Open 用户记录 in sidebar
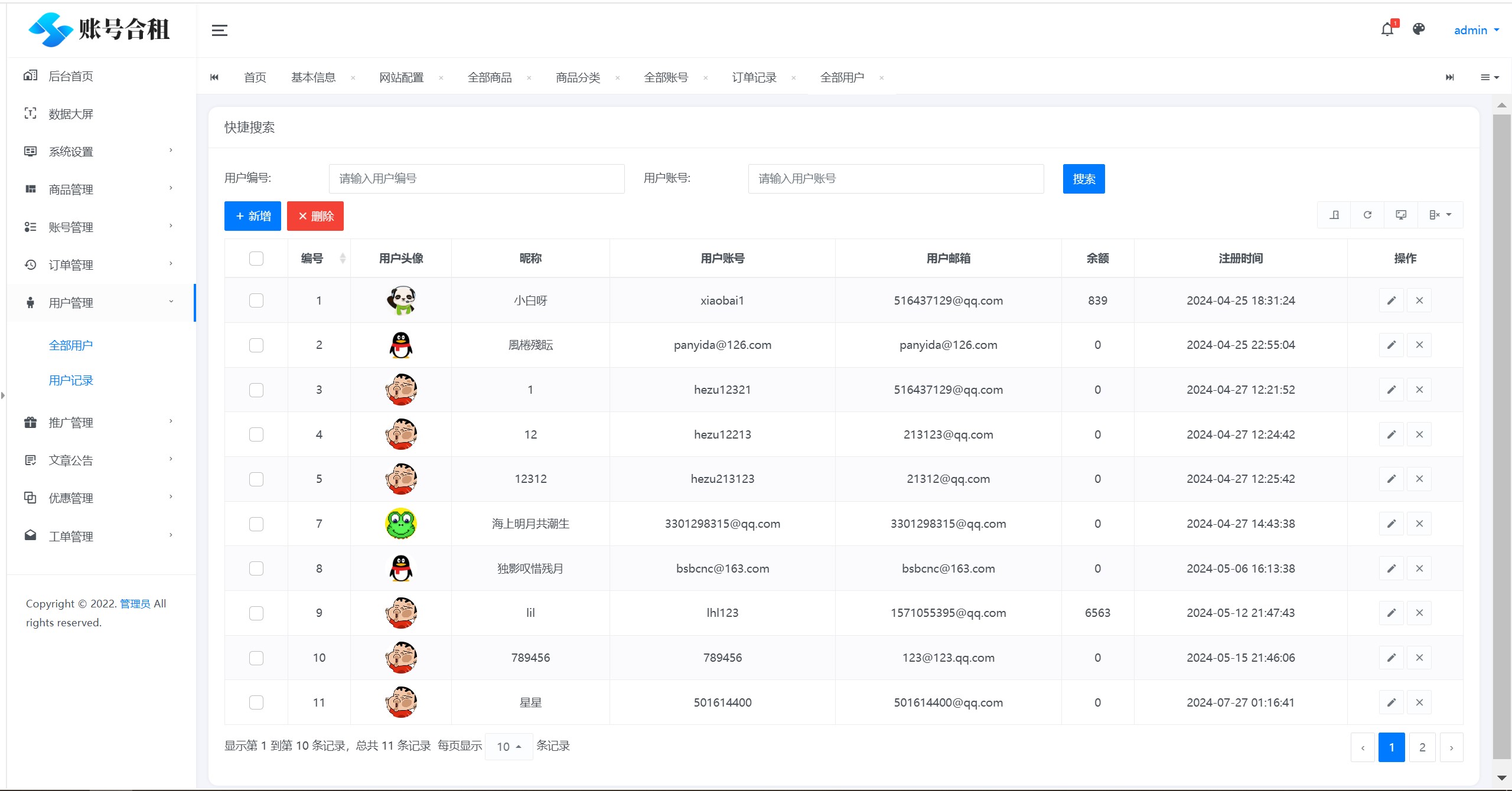This screenshot has height=791, width=1512. coord(71,381)
